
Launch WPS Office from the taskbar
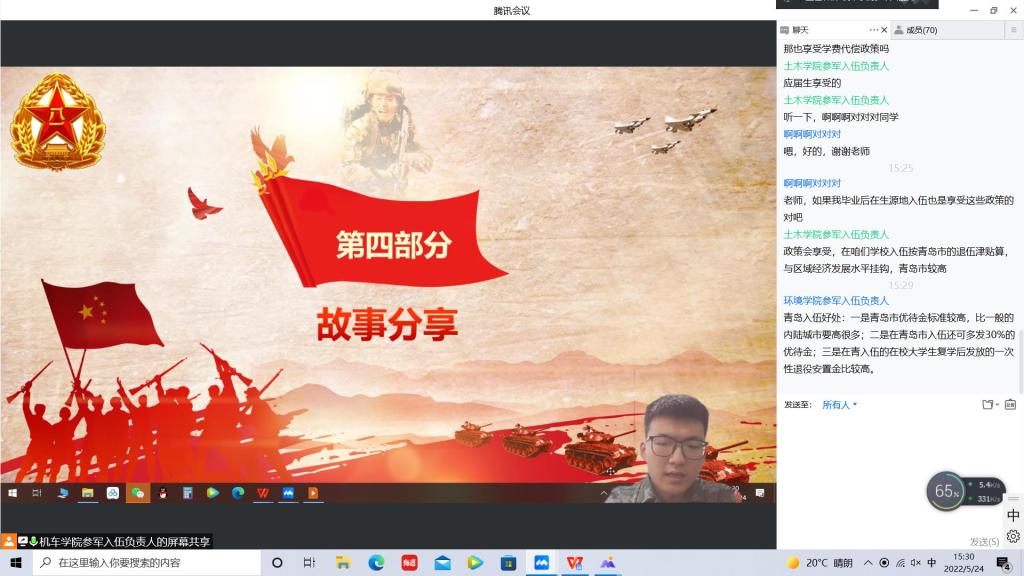574,562
